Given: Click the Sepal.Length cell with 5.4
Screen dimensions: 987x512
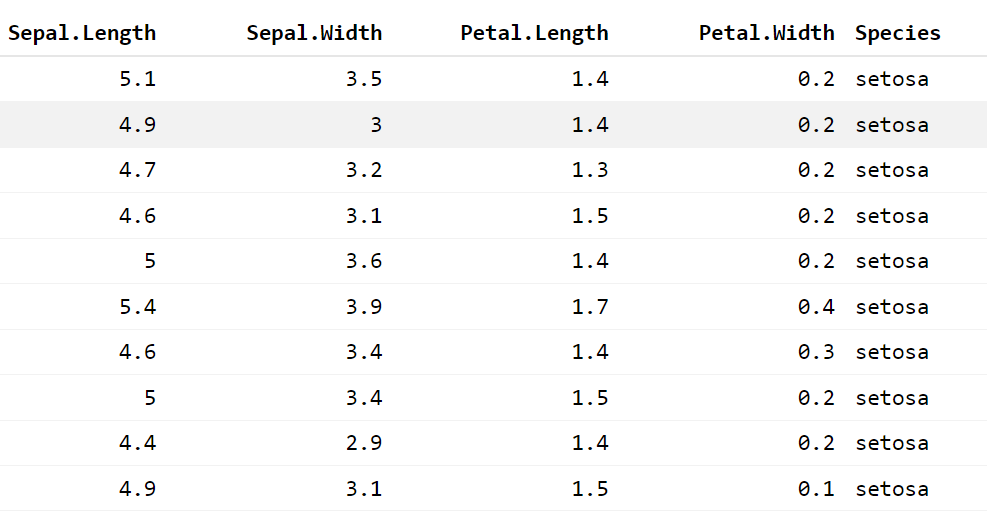Looking at the screenshot, I should [x=137, y=307].
